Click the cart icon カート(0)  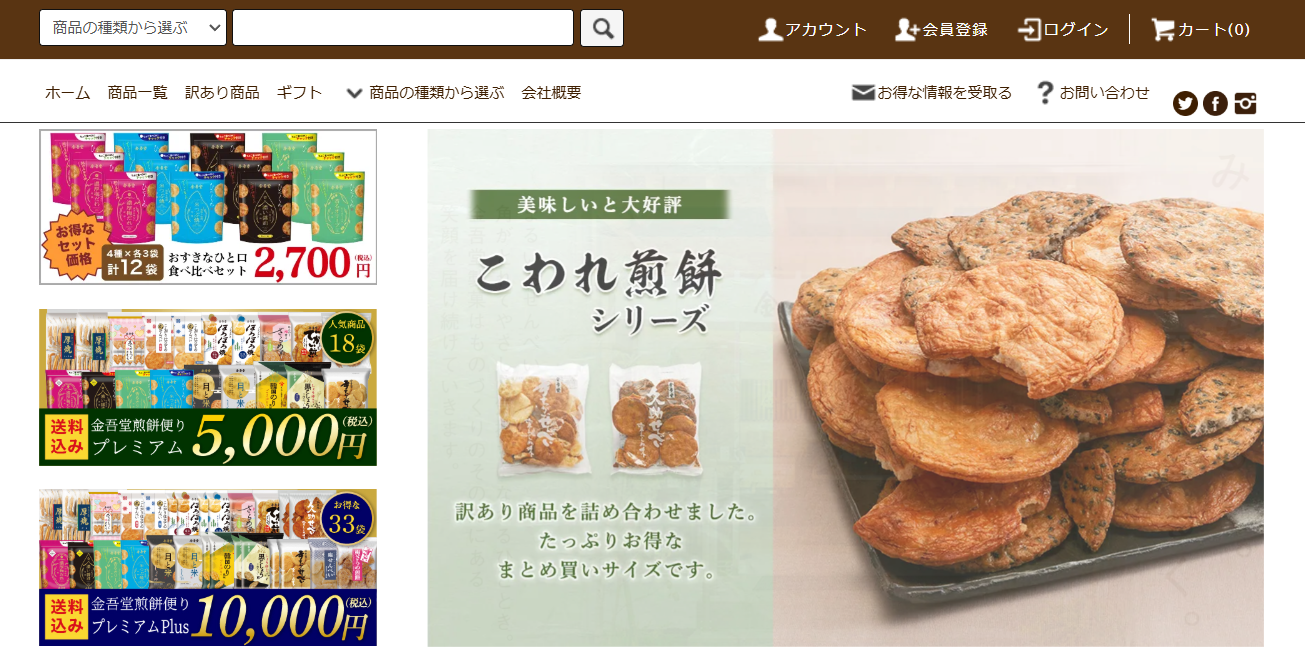[x=1162, y=29]
